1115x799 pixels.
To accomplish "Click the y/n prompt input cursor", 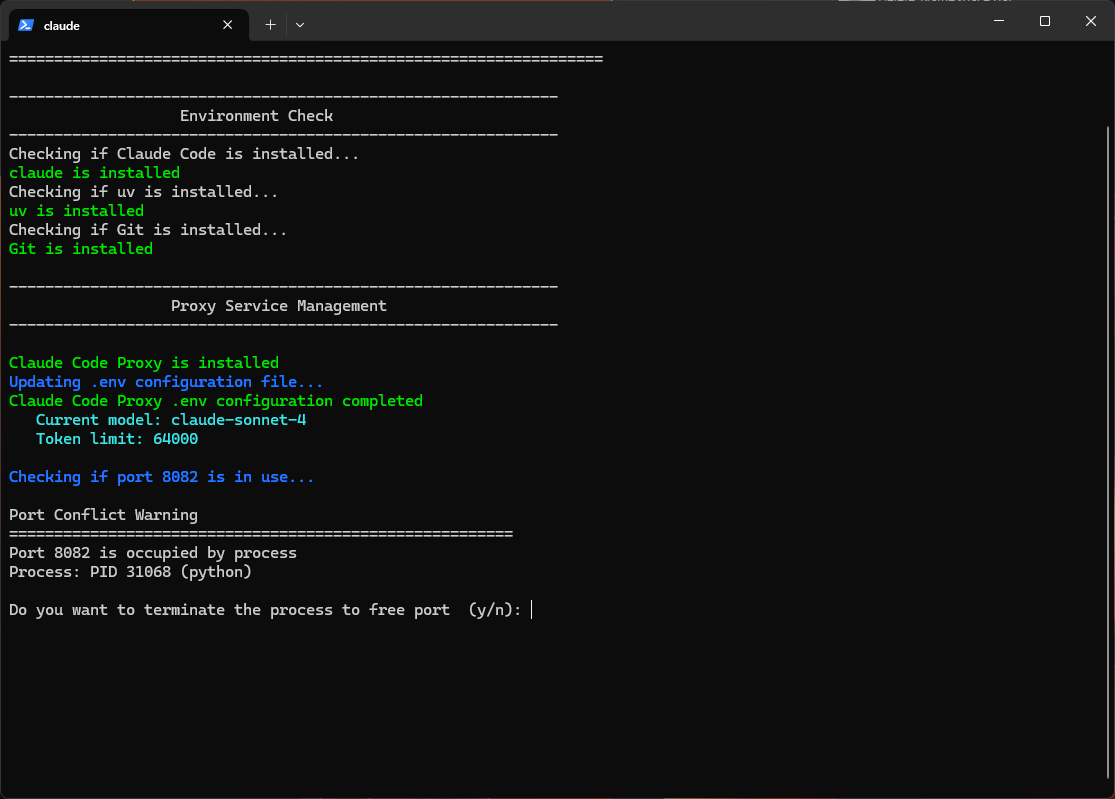I will coord(531,610).
